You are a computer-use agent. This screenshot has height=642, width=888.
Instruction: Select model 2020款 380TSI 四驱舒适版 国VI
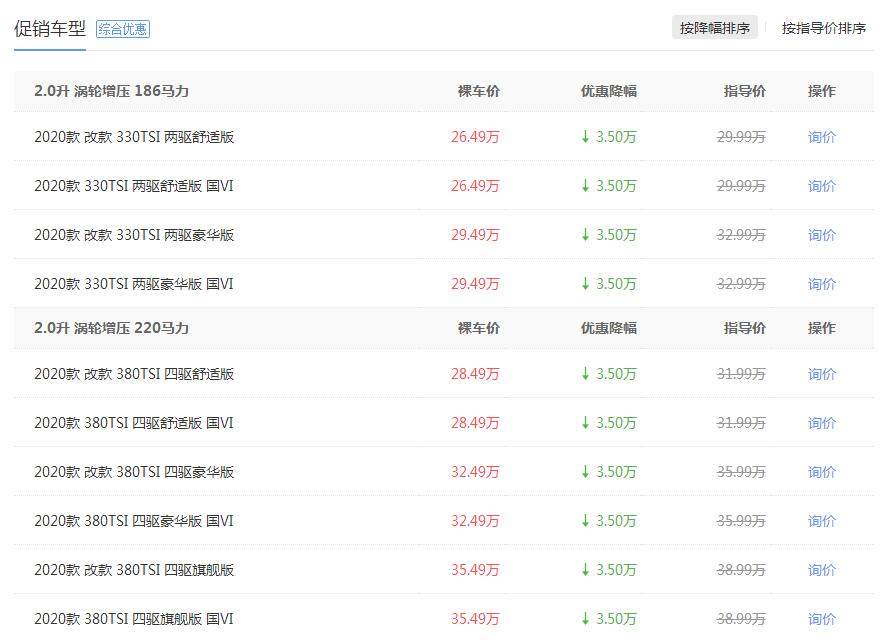tap(134, 423)
